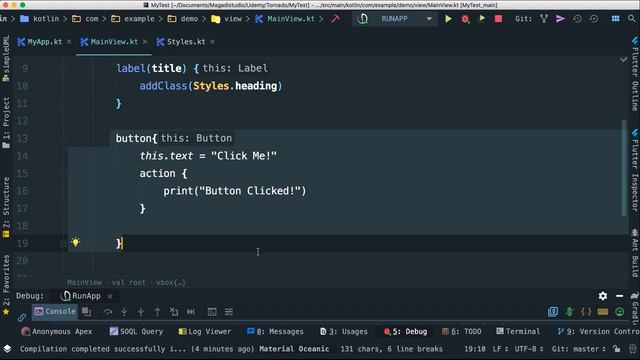640x360 pixels.
Task: Click green inspection checkmark in editor
Action: [623, 60]
